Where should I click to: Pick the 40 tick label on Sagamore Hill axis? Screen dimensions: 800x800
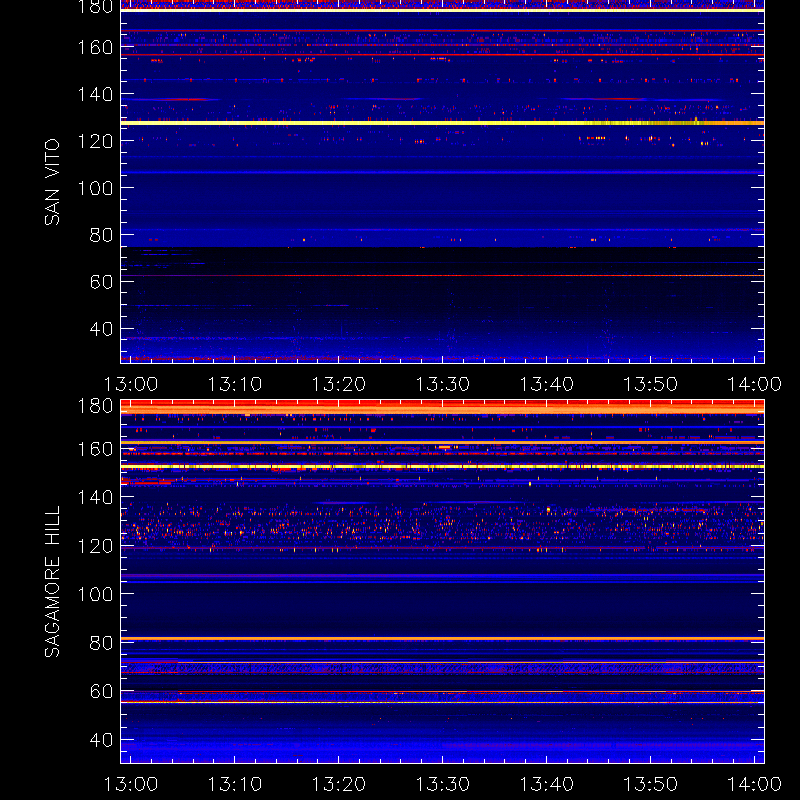101,740
